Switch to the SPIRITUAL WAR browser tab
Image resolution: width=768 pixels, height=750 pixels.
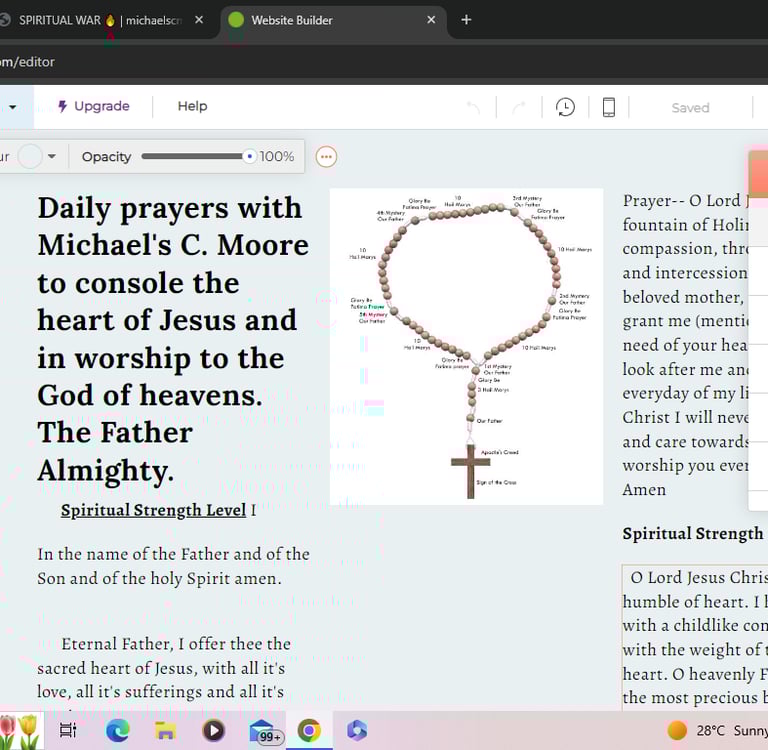100,20
